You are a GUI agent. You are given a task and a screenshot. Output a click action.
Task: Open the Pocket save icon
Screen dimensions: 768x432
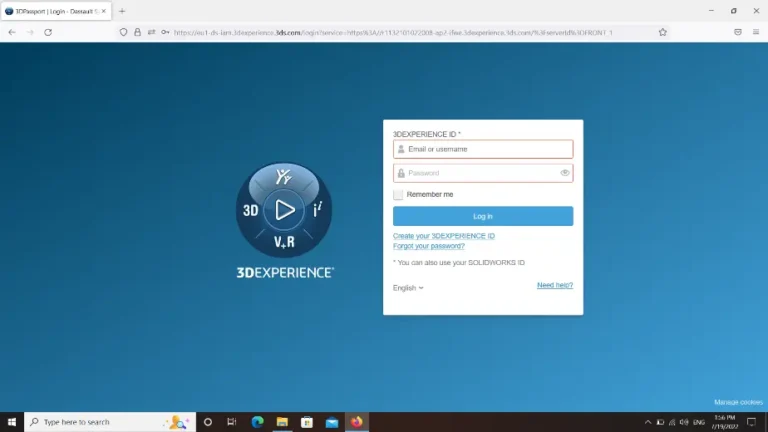click(x=738, y=32)
